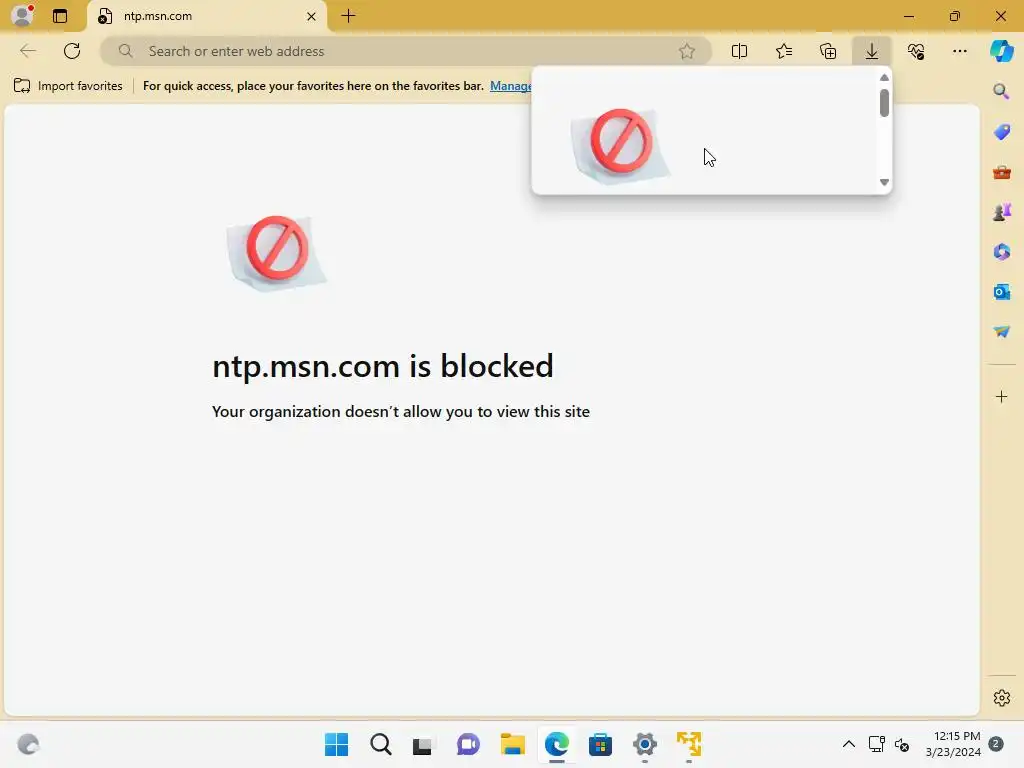Open sidebar Tools briefcase icon

(1001, 172)
